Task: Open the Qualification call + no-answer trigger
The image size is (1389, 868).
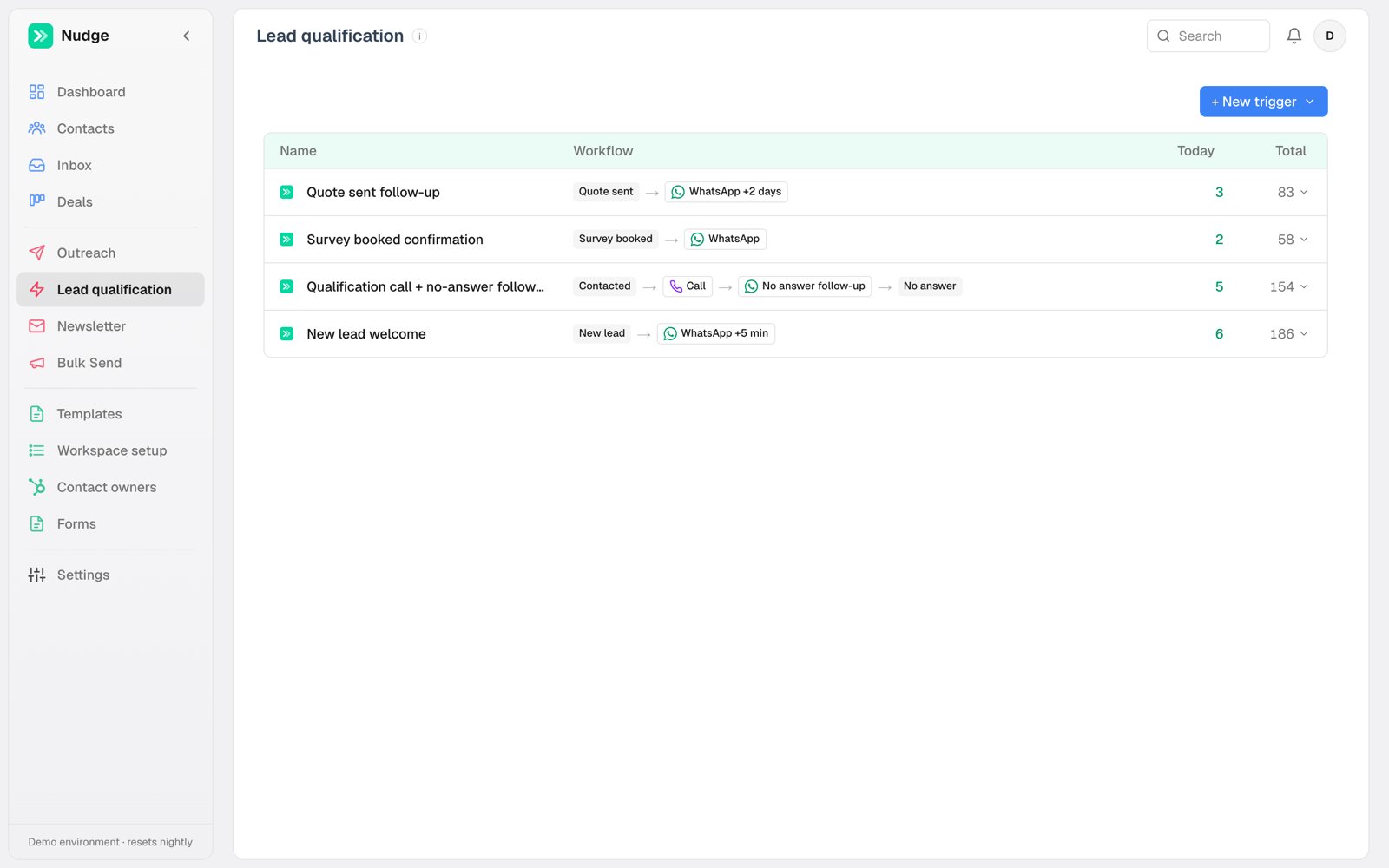Action: (425, 286)
